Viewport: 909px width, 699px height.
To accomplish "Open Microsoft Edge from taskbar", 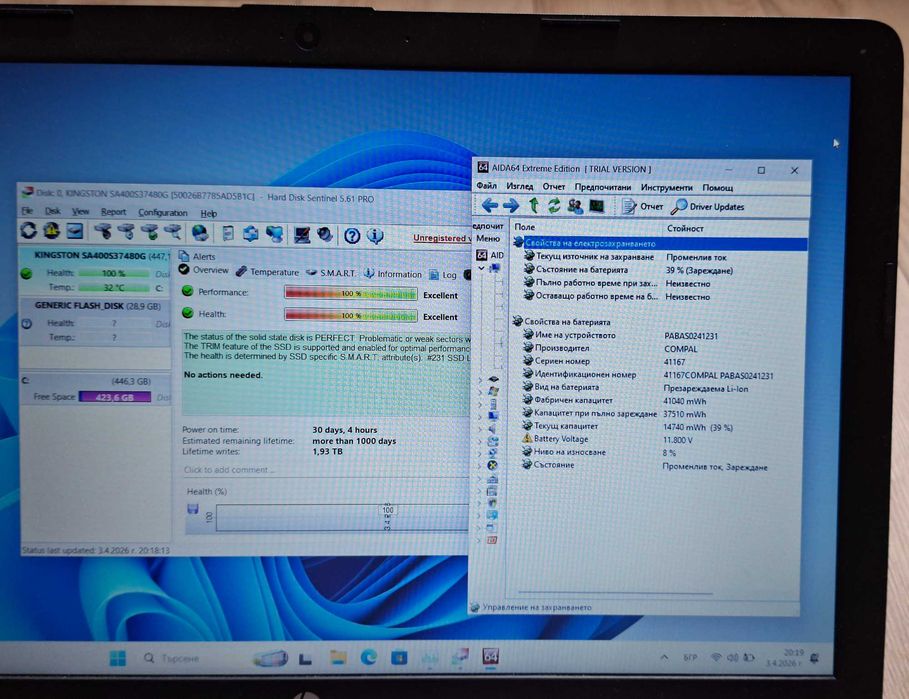I will (368, 657).
